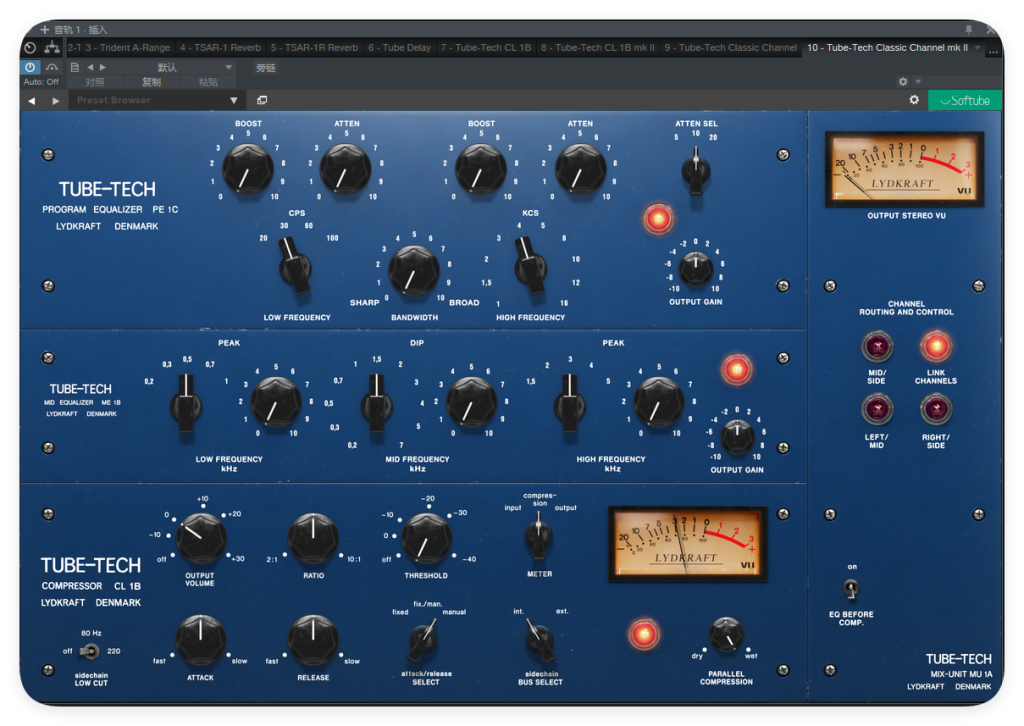This screenshot has width=1024, height=726.
Task: Switch to 9 - Tube-Tech Classic Channel tab
Action: [x=730, y=48]
